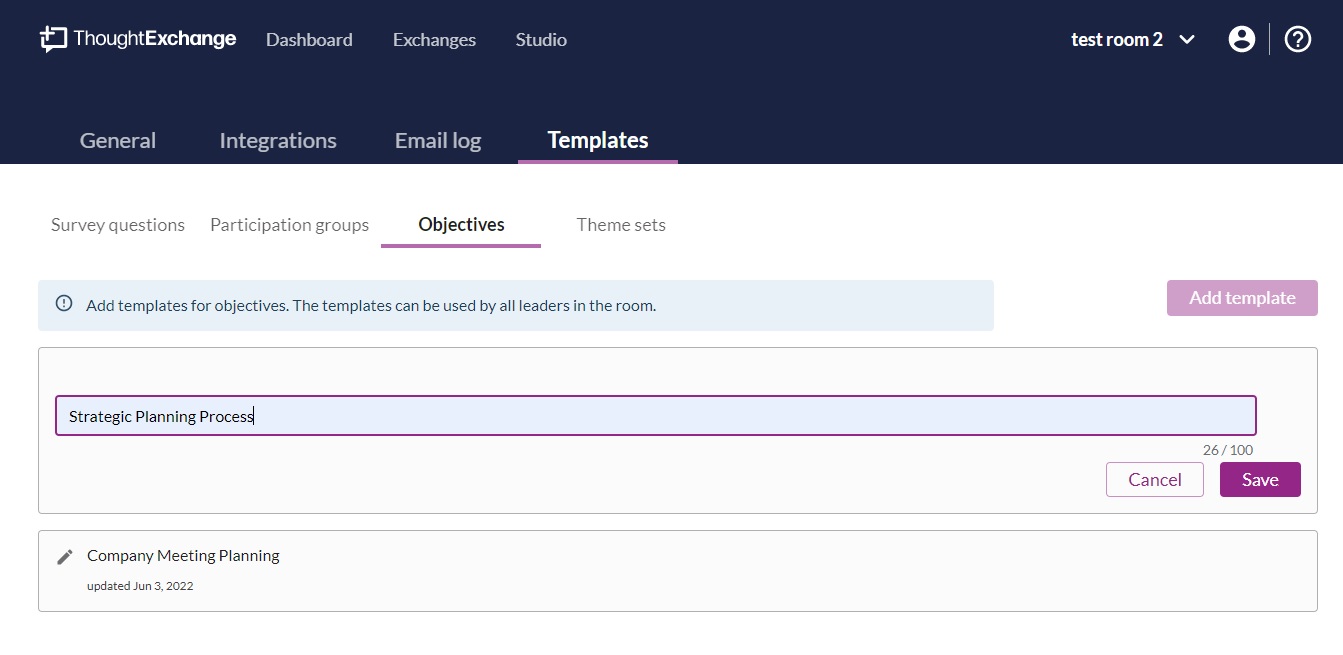The width and height of the screenshot is (1343, 655).
Task: Open Studio in top navigation
Action: click(x=541, y=40)
